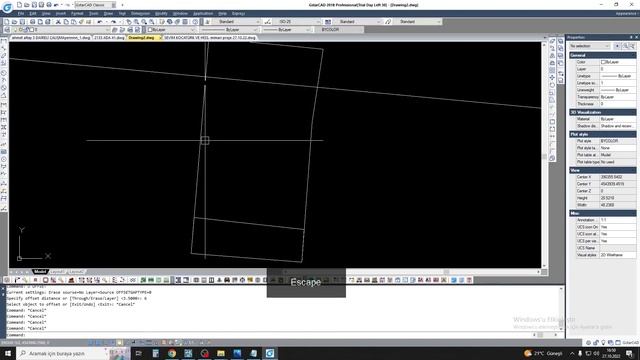Open the Draw menu
The image size is (640, 360).
click(x=108, y=13)
